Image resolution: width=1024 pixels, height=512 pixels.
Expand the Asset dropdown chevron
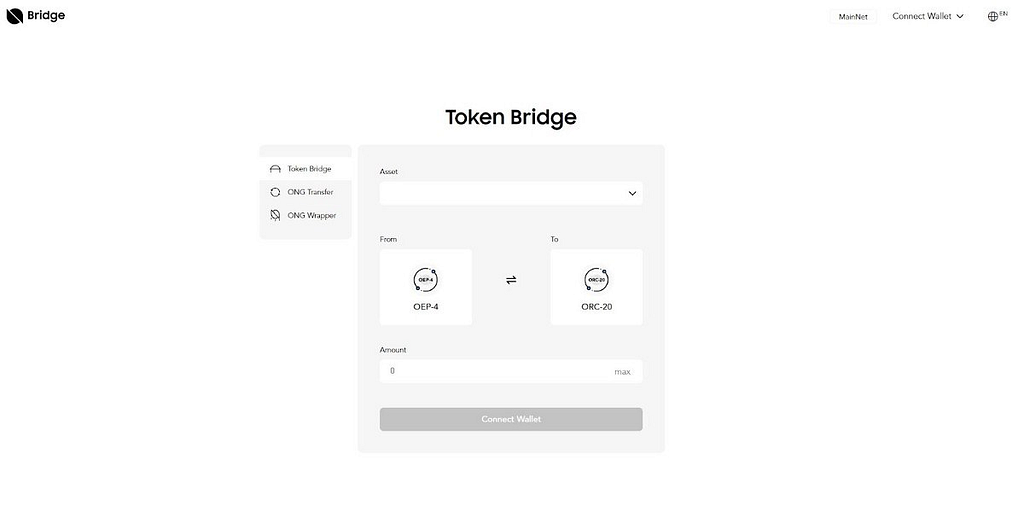pos(632,194)
